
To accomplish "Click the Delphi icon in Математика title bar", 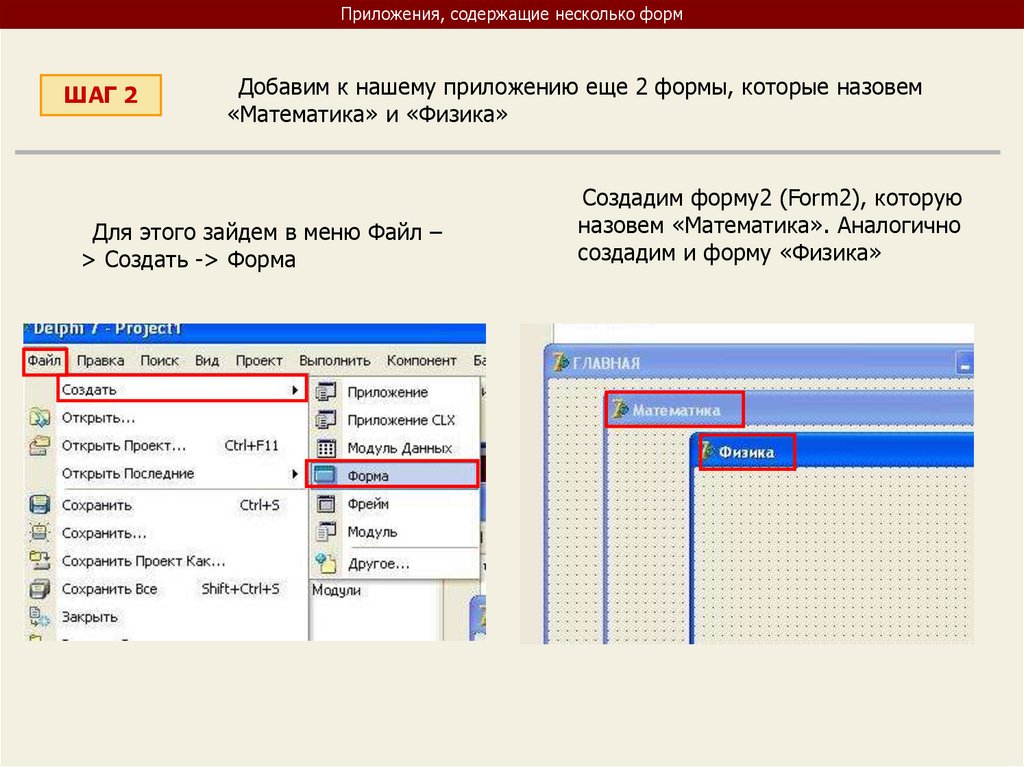I will pos(620,410).
